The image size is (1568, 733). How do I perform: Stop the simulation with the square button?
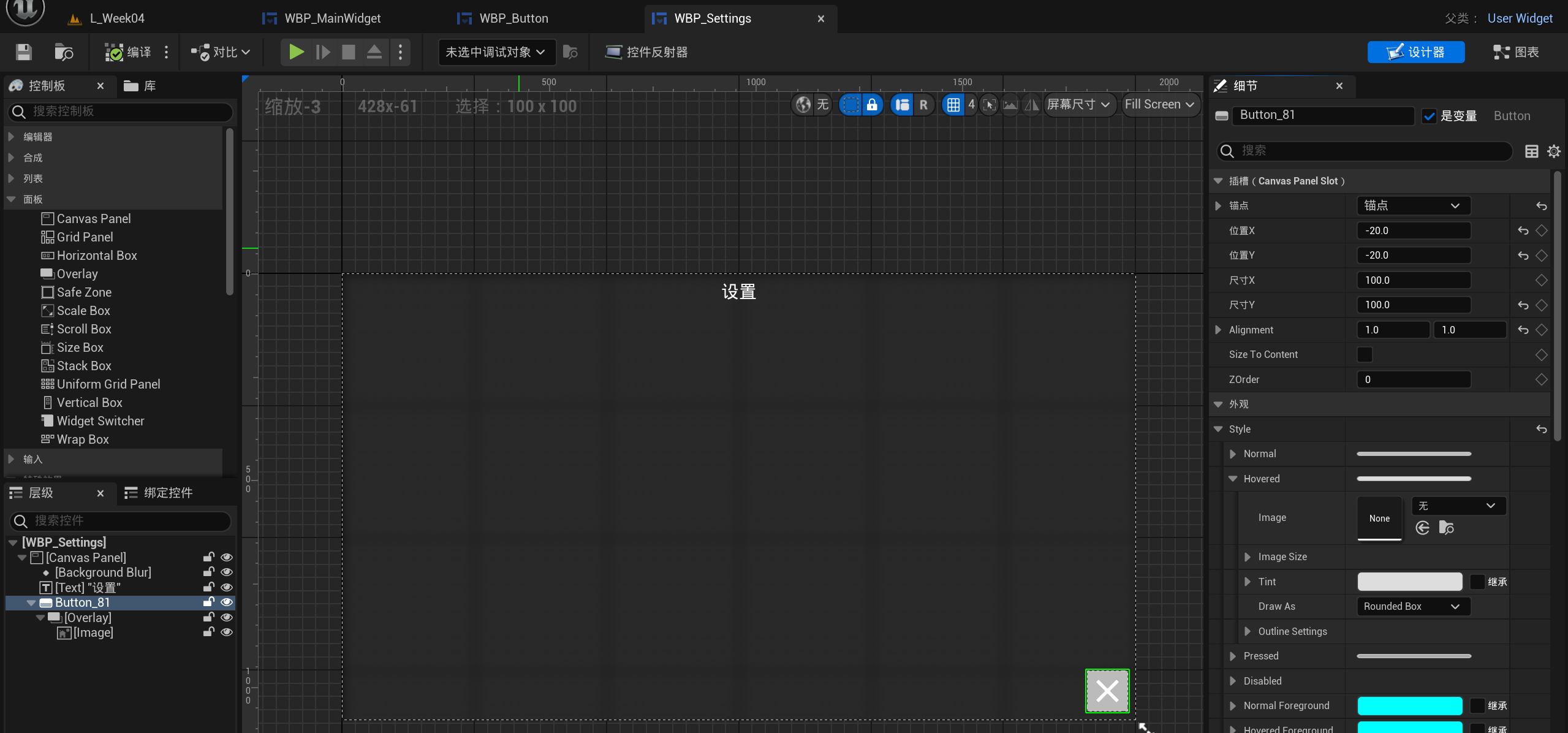coord(349,52)
